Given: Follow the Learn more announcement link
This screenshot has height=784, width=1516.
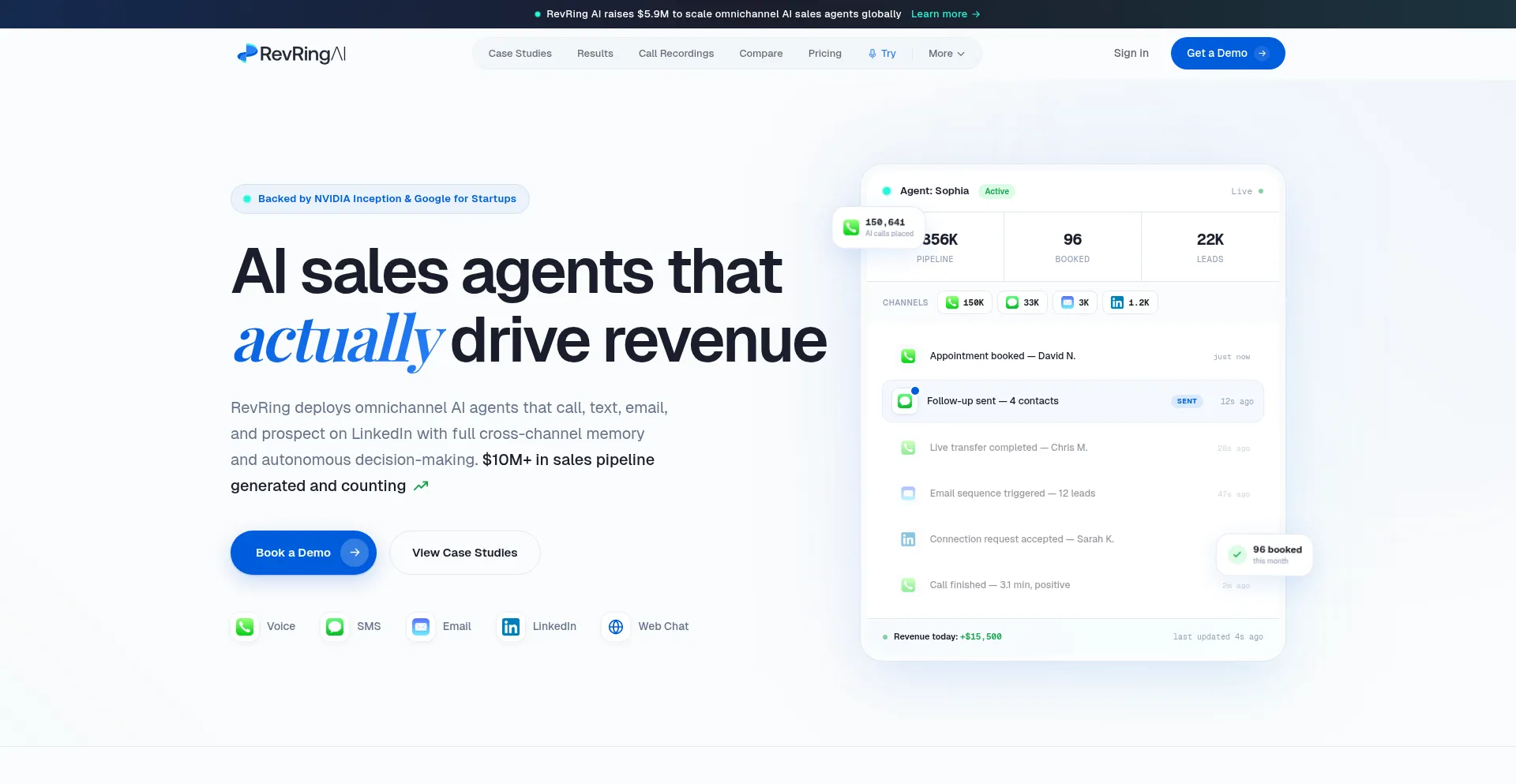Looking at the screenshot, I should [945, 14].
